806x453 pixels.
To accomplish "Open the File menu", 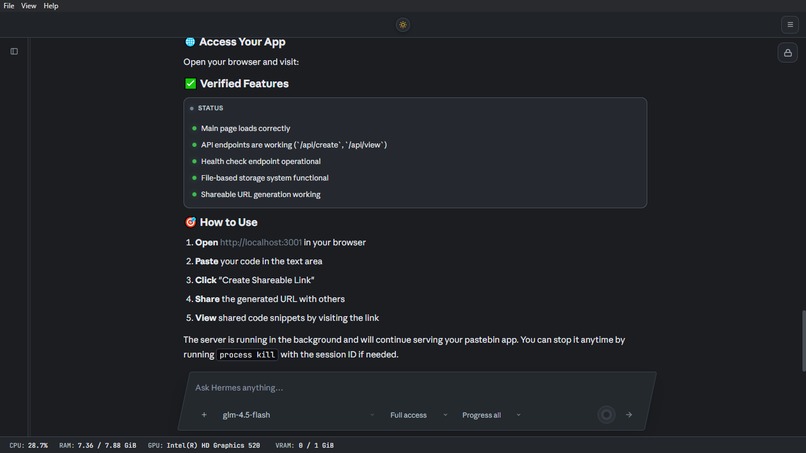I will pyautogui.click(x=9, y=6).
